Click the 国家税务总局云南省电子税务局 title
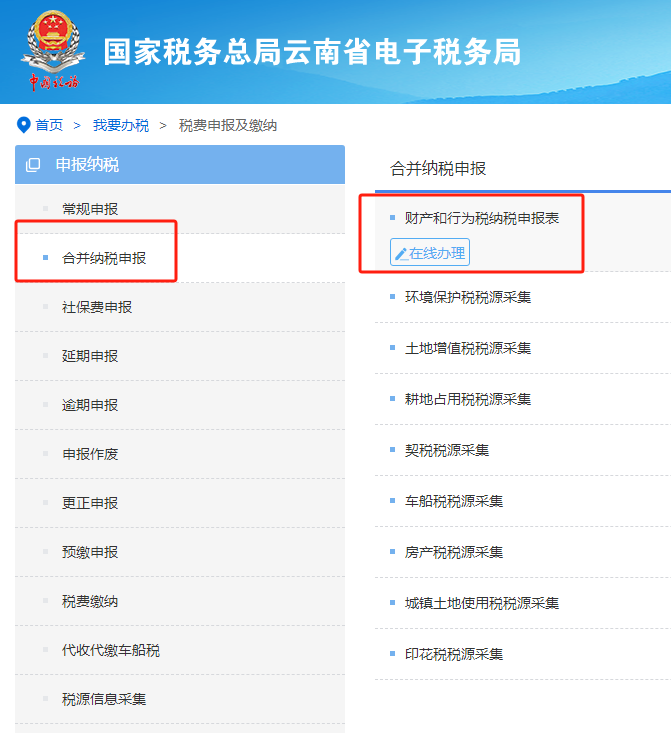Viewport: 671px width, 733px height. pos(312,51)
